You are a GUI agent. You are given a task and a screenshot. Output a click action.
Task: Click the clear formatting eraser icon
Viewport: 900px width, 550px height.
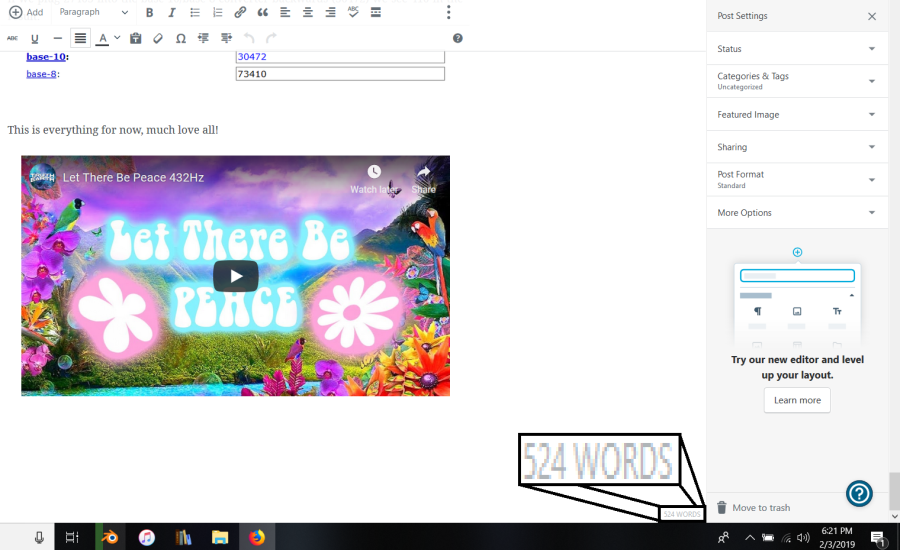(x=158, y=38)
